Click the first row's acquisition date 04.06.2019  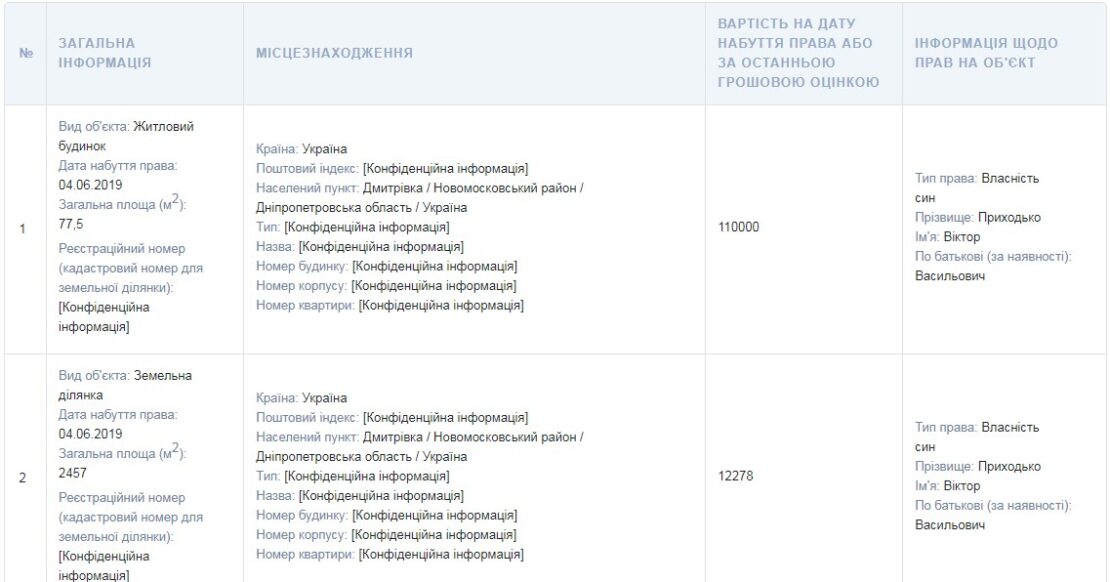coord(90,185)
